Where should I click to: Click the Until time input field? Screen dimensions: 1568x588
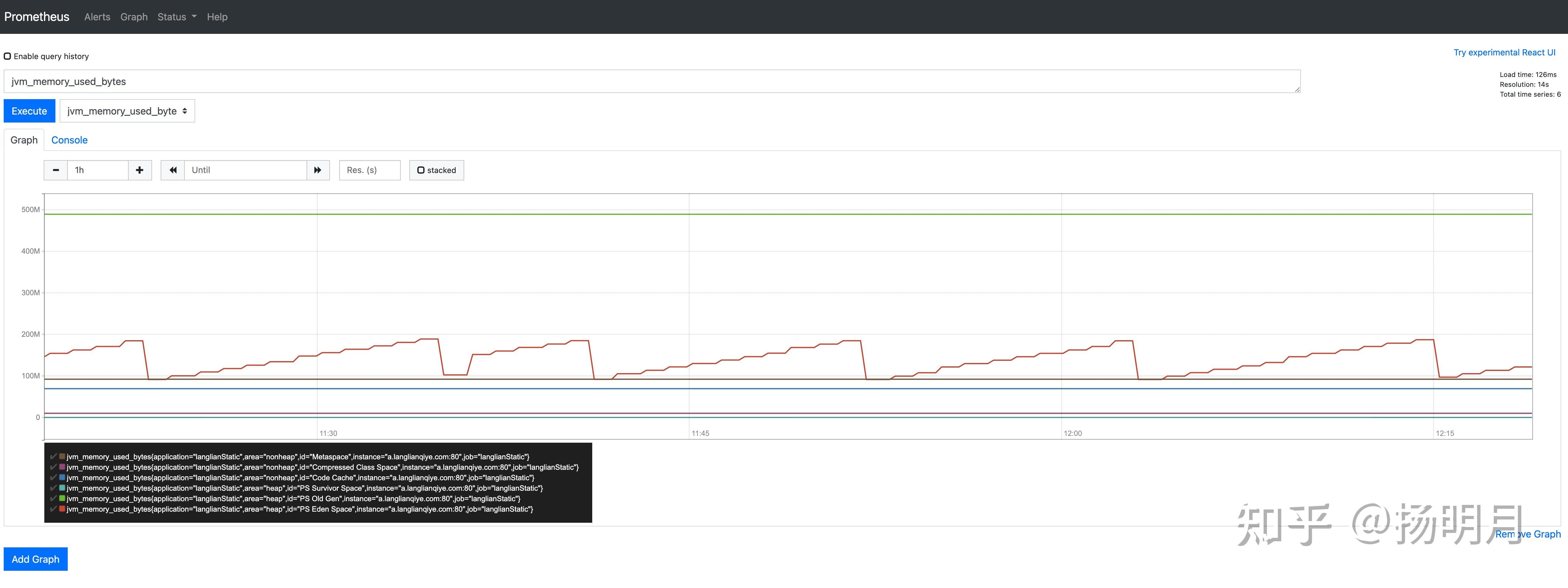point(243,170)
